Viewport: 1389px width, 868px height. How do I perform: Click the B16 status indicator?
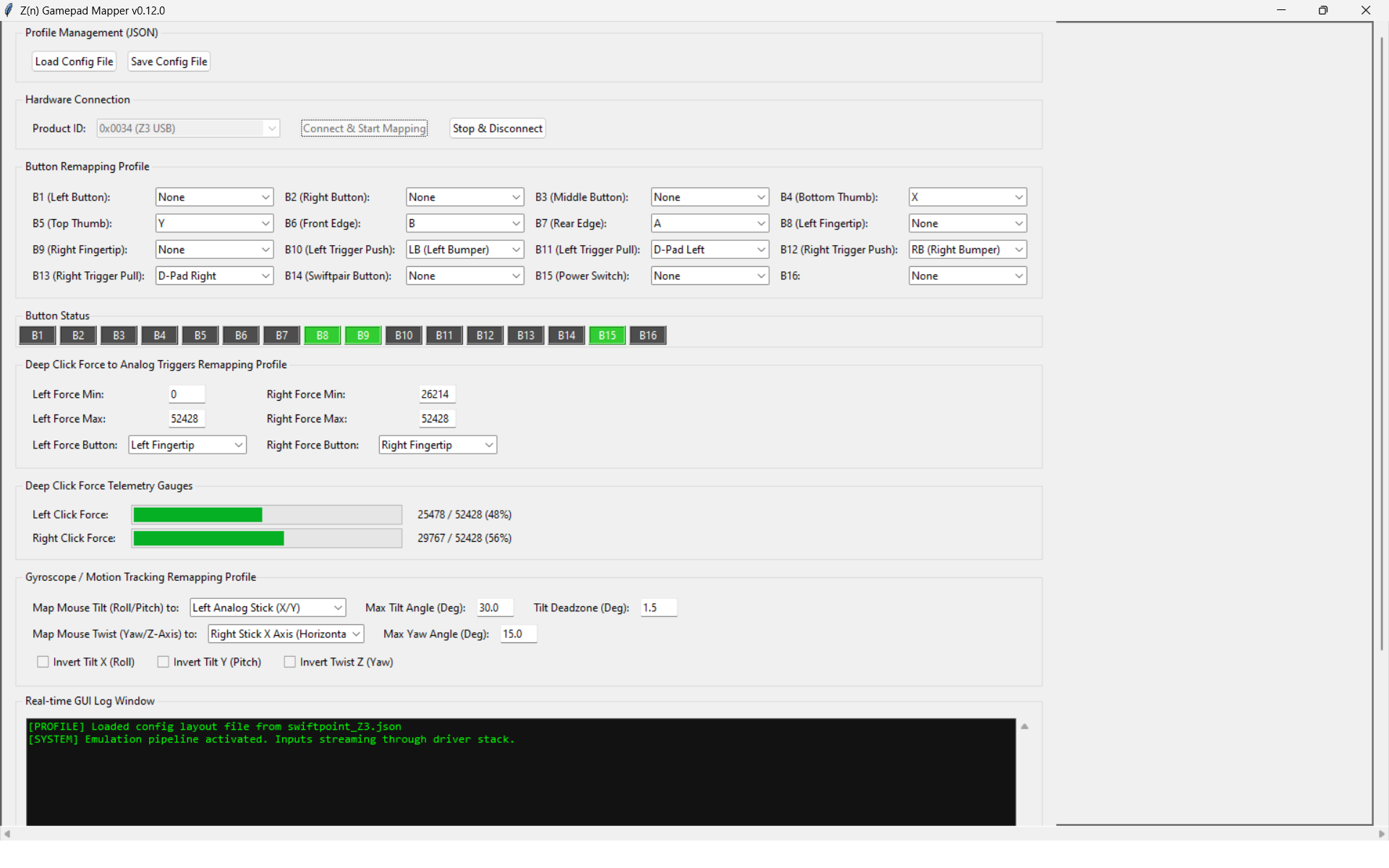(648, 336)
